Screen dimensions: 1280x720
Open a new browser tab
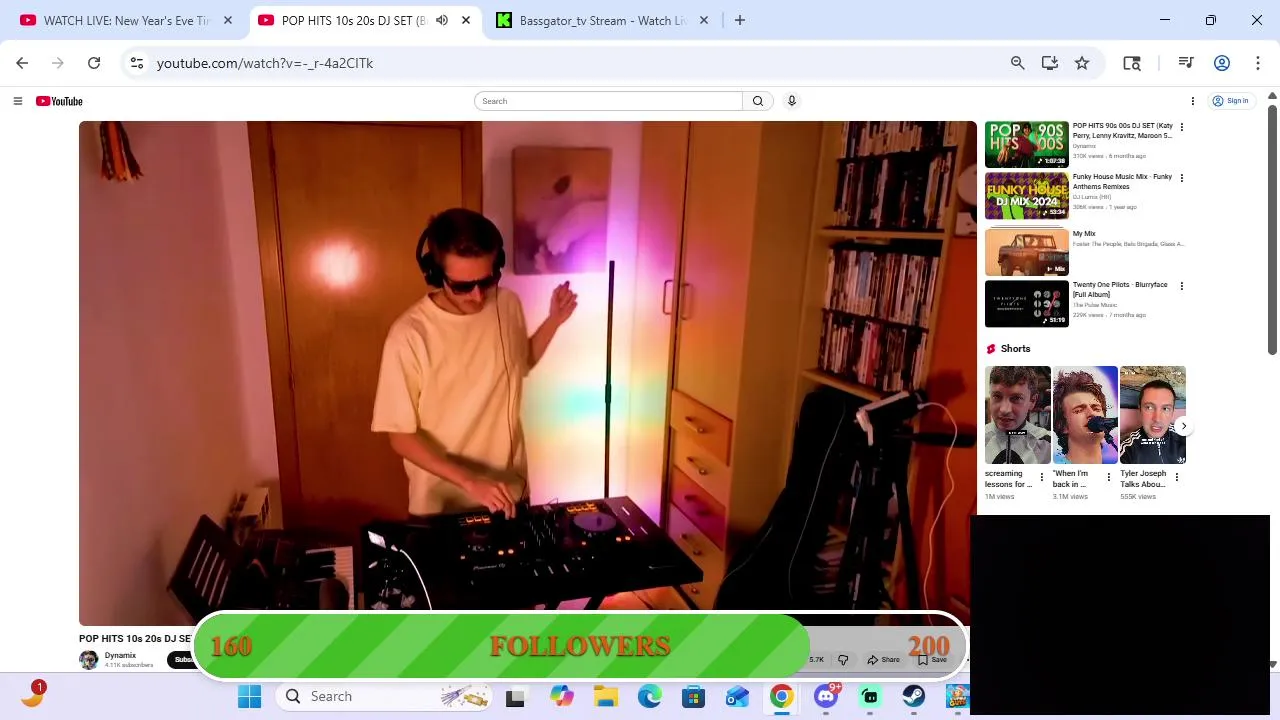click(x=739, y=20)
